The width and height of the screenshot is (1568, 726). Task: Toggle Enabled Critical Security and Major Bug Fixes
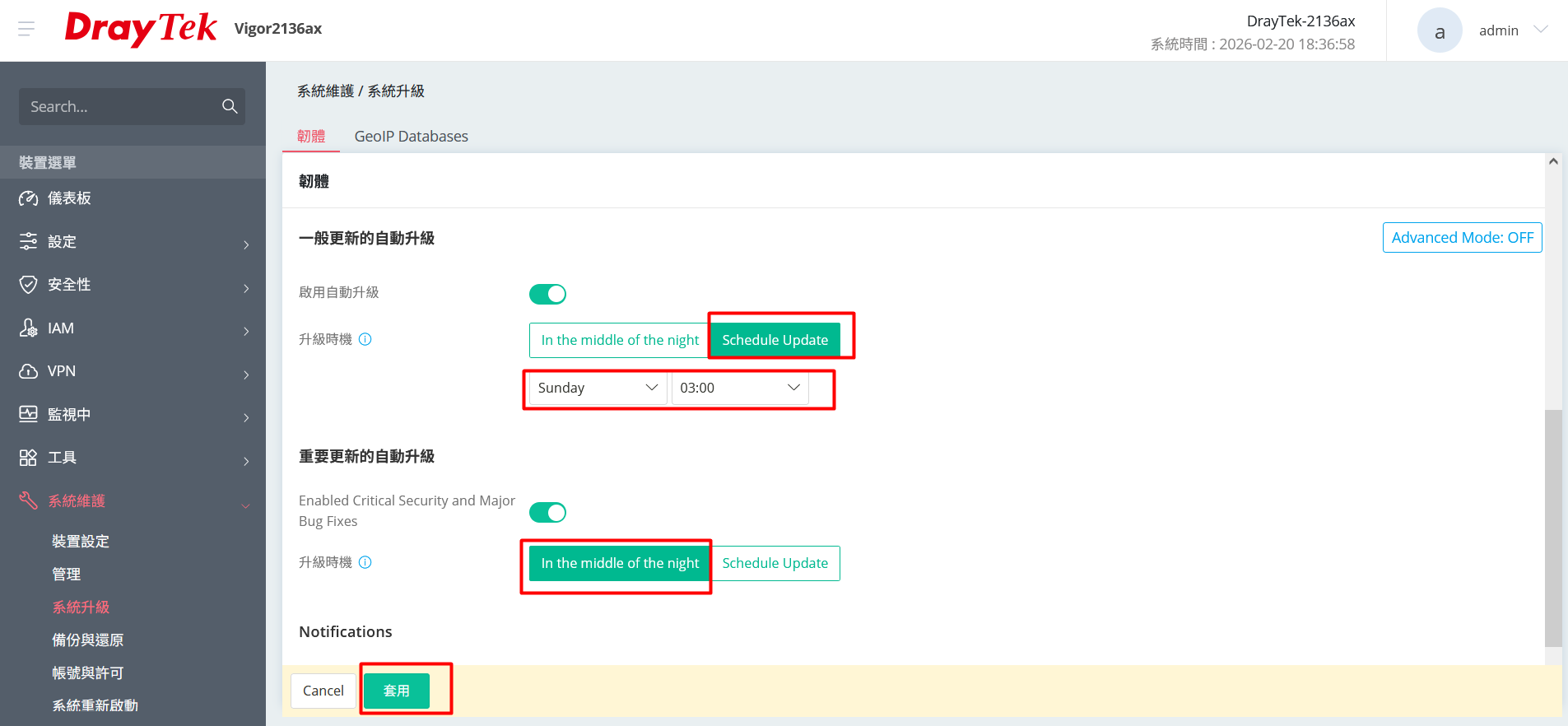click(547, 513)
